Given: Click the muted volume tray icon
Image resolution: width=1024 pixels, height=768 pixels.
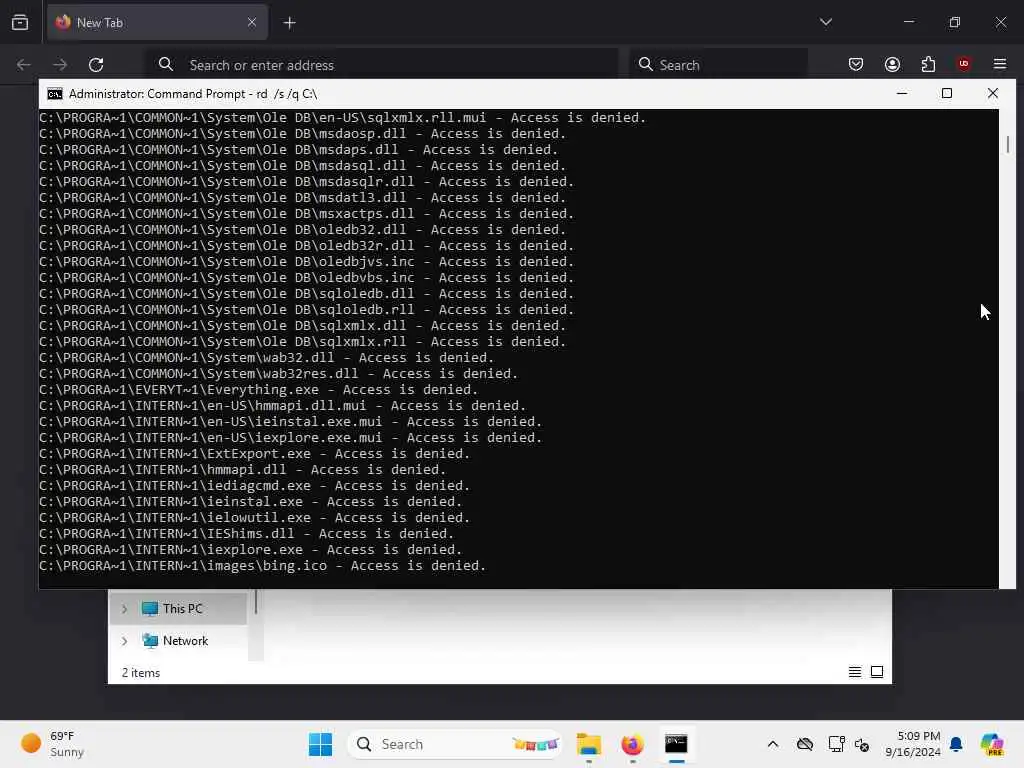Looking at the screenshot, I should (x=861, y=744).
